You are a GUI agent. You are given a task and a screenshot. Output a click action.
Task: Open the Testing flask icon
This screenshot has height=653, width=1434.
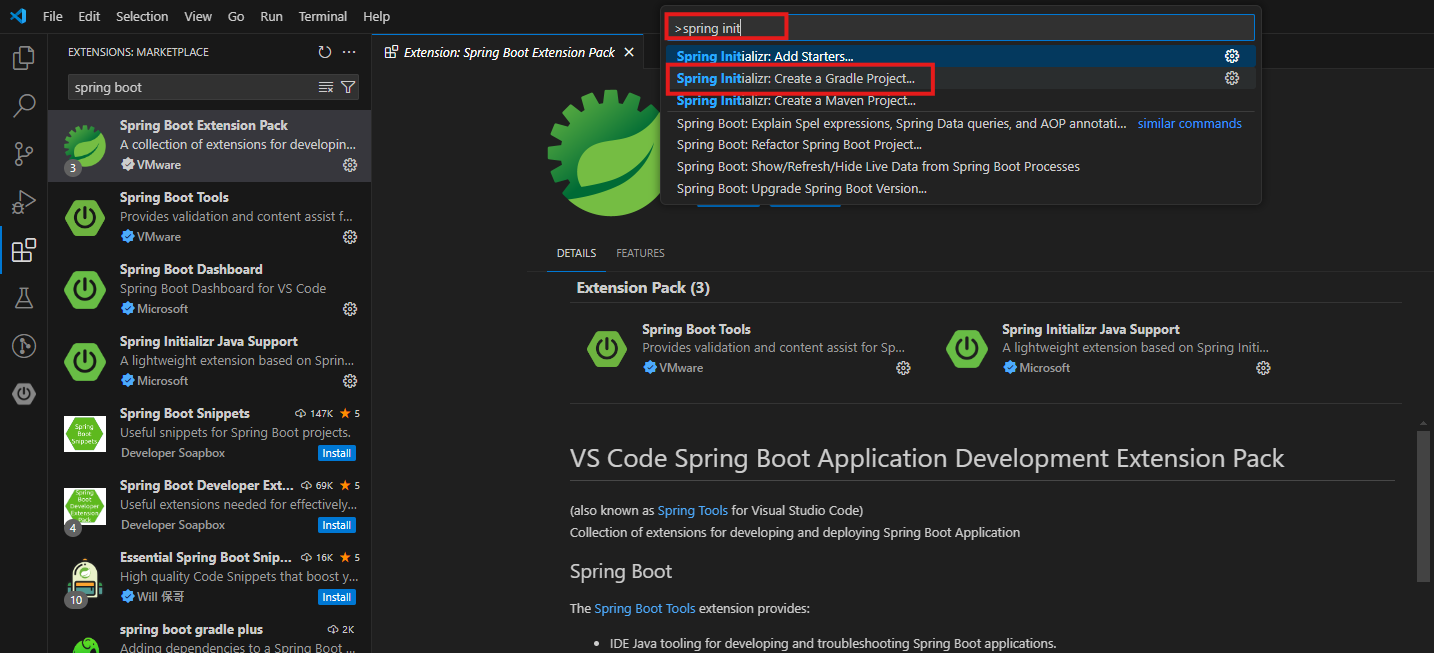pyautogui.click(x=23, y=298)
